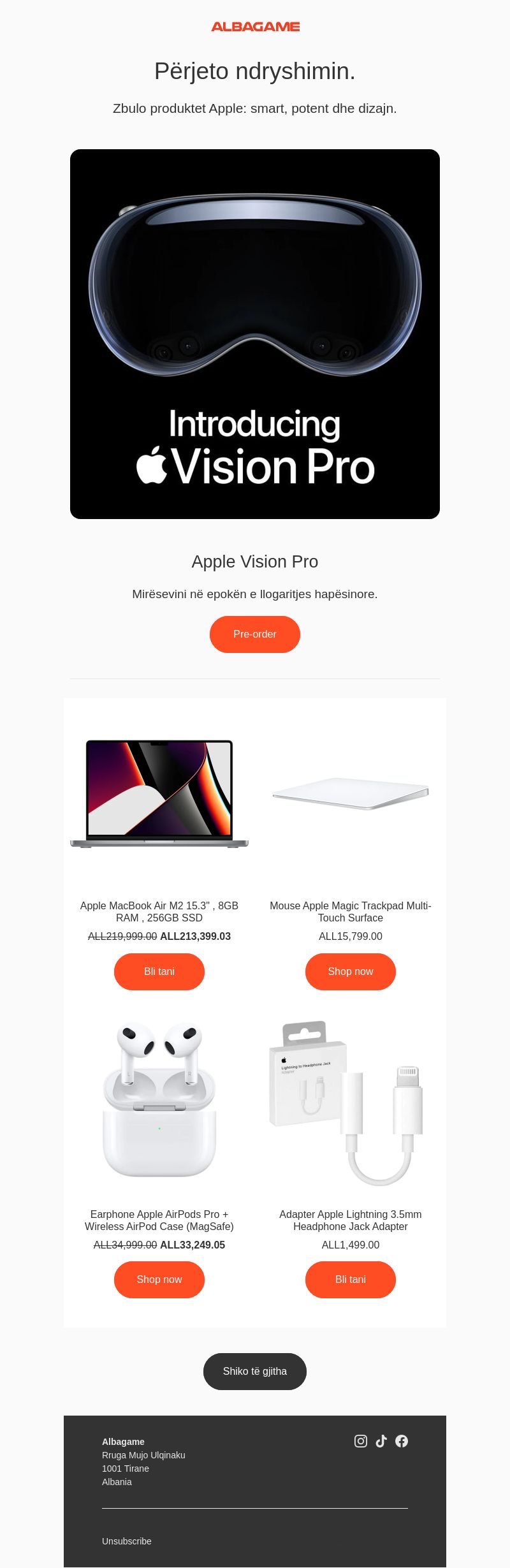Click Shop now under AirPods Pro
The width and height of the screenshot is (510, 1568).
(159, 1280)
